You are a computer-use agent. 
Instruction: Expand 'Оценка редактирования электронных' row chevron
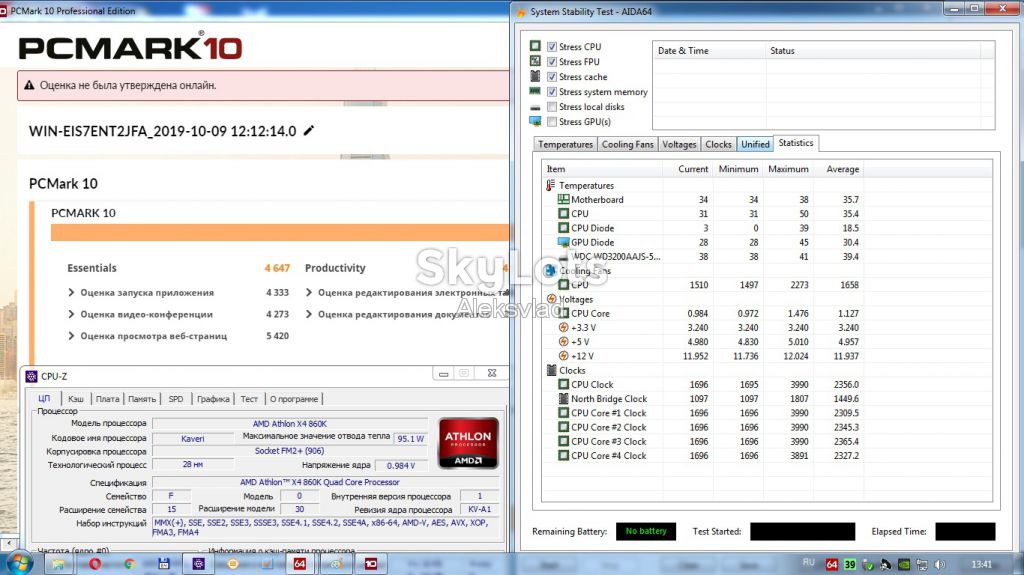point(309,292)
